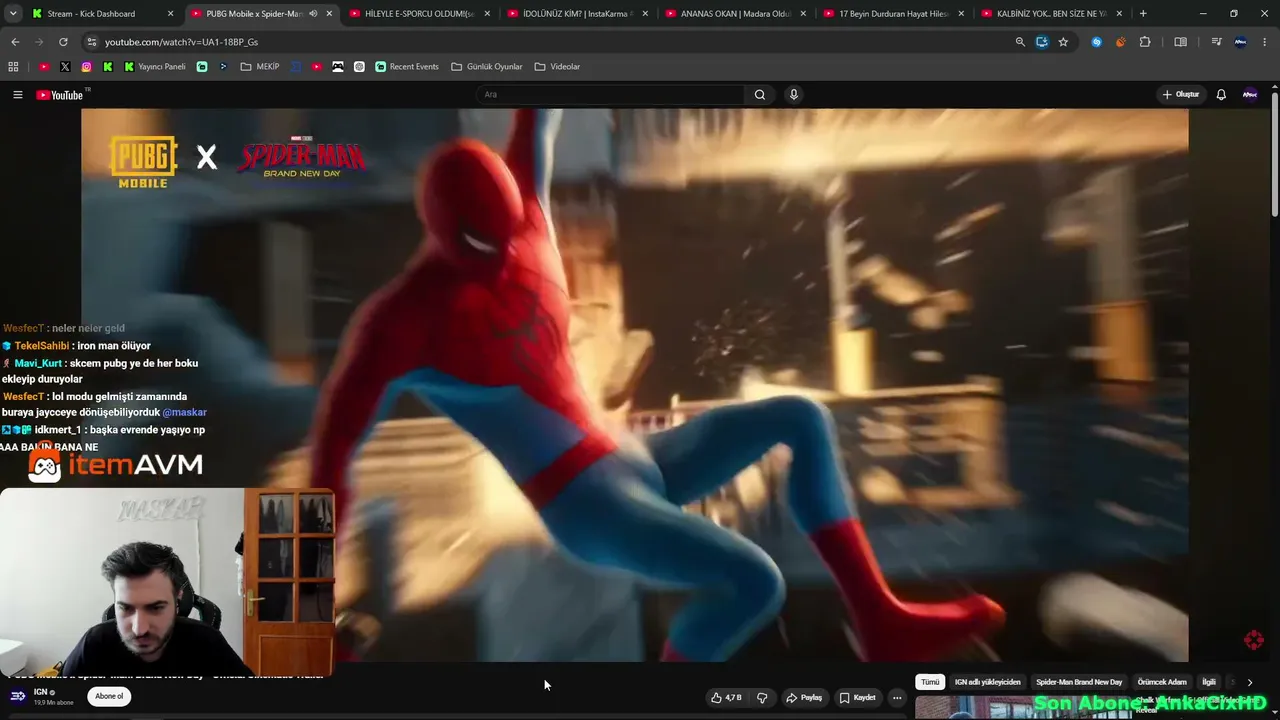Select the Örümcek Adam chip
The height and width of the screenshot is (720, 1280).
1162,682
